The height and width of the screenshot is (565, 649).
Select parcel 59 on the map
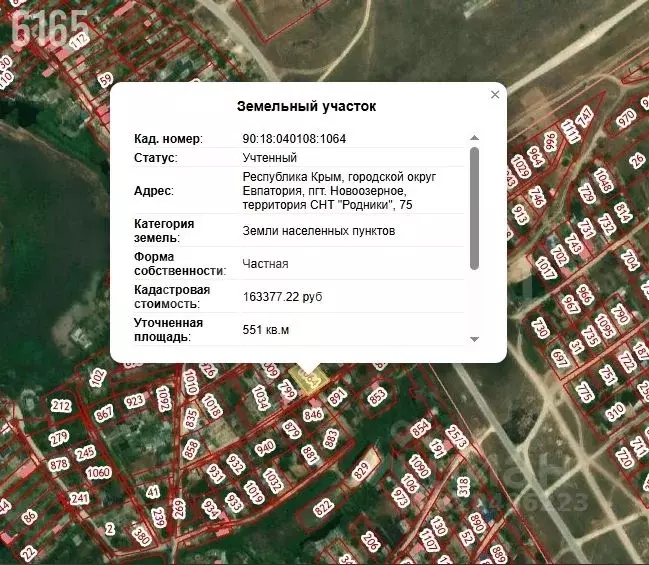[x=106, y=79]
